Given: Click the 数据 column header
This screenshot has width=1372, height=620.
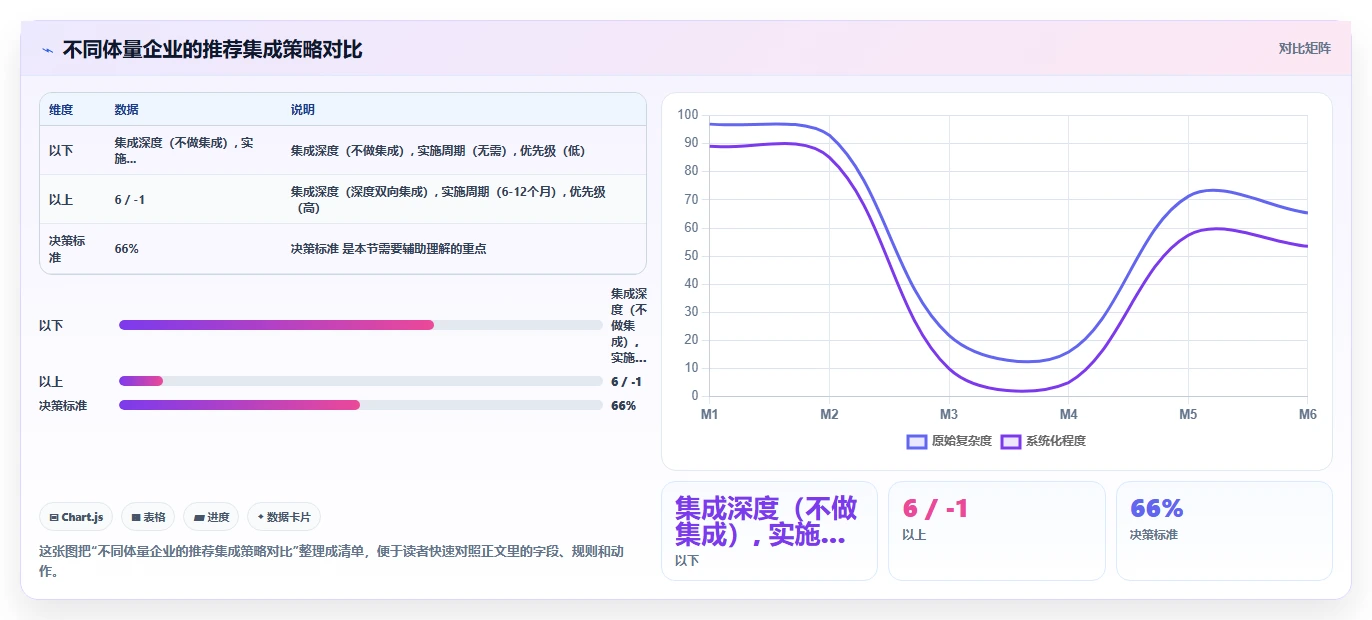Looking at the screenshot, I should (x=126, y=109).
